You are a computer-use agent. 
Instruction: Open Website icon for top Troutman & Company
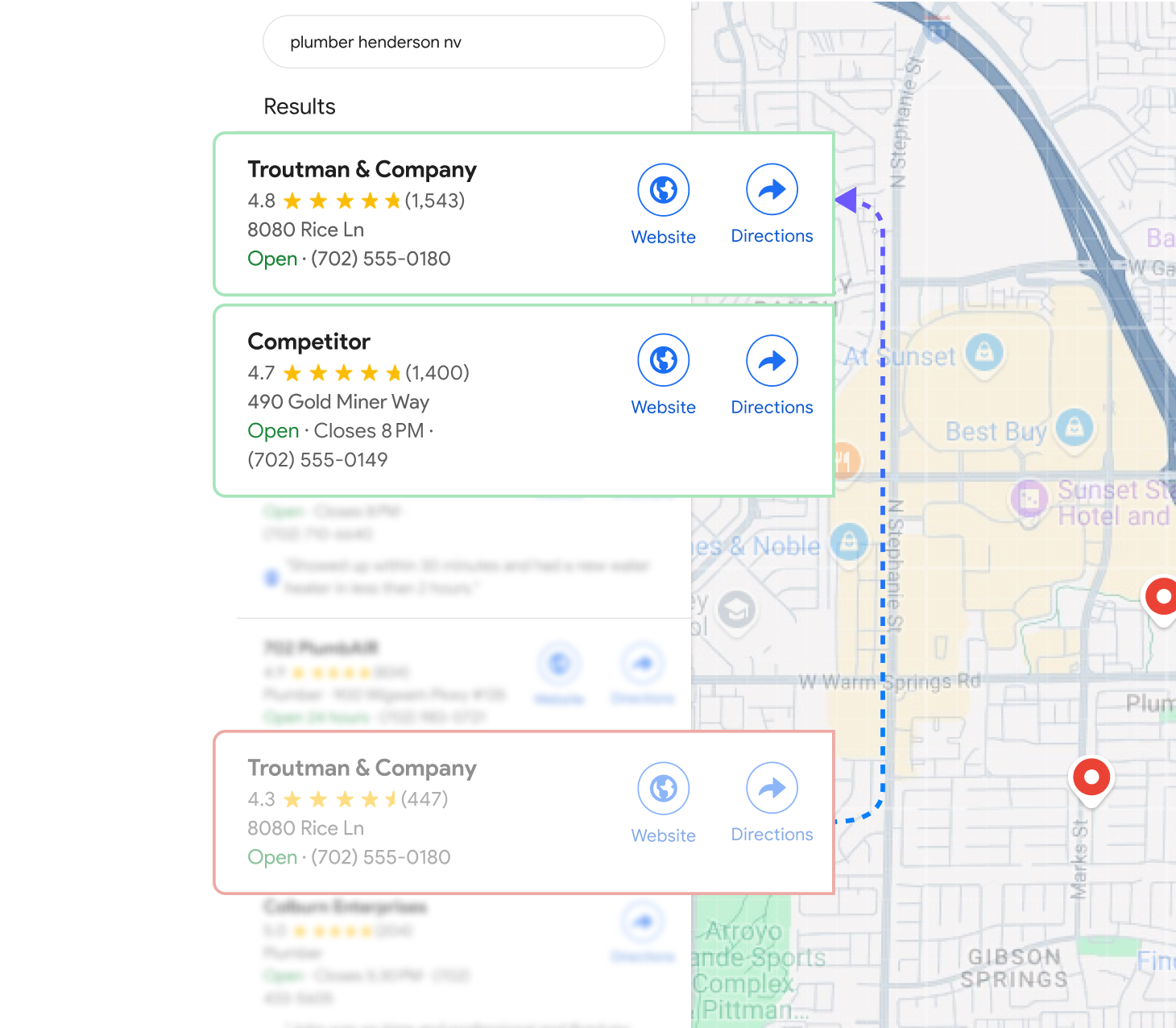click(x=663, y=190)
